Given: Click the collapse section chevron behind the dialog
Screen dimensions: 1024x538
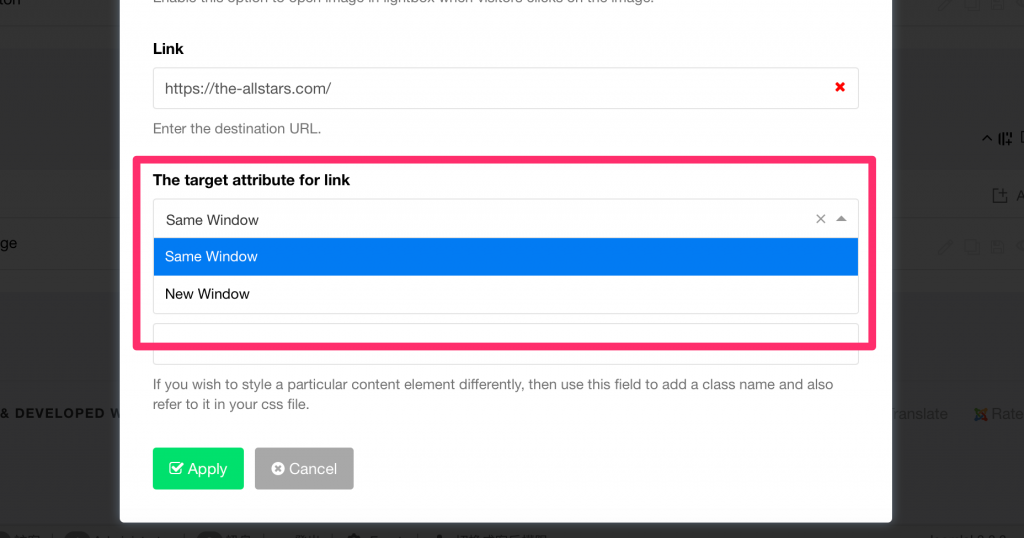Looking at the screenshot, I should (987, 138).
